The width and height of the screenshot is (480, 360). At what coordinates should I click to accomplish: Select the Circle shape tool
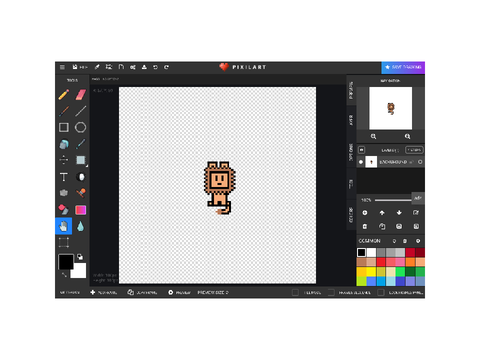(x=81, y=127)
